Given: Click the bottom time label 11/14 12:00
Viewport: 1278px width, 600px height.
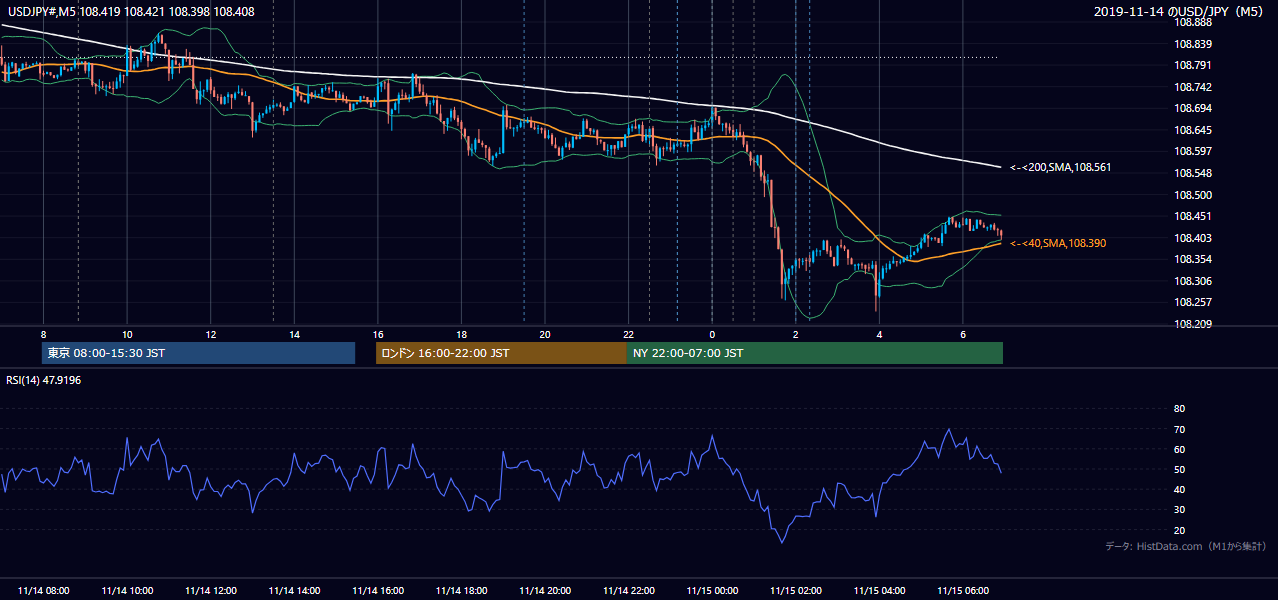Looking at the screenshot, I should click(211, 591).
